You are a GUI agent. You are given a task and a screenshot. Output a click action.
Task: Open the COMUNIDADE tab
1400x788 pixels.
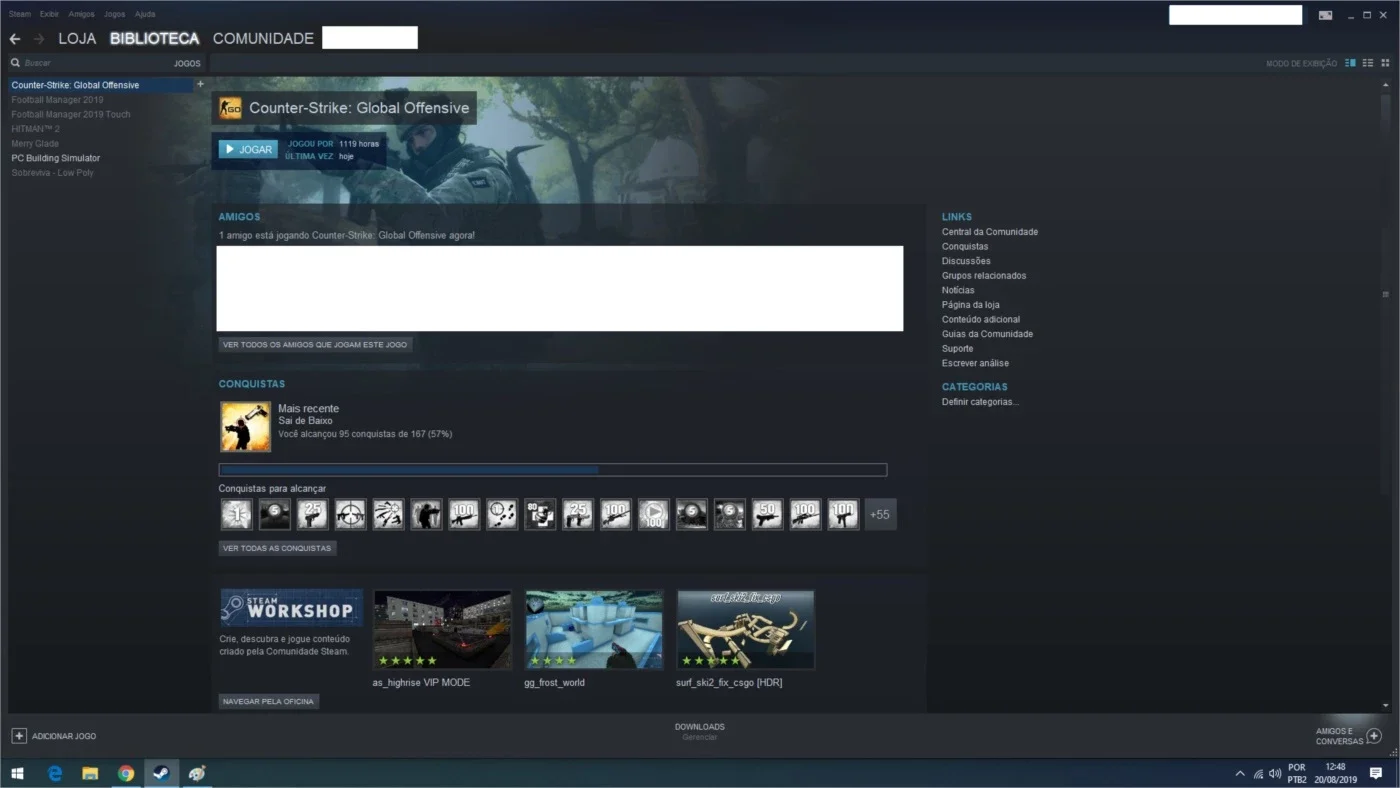coord(263,39)
